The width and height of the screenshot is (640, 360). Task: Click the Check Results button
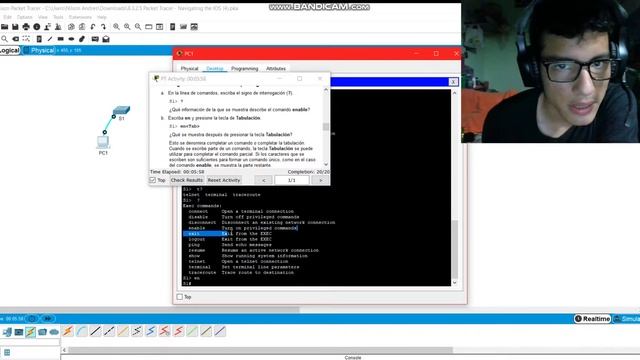187,180
